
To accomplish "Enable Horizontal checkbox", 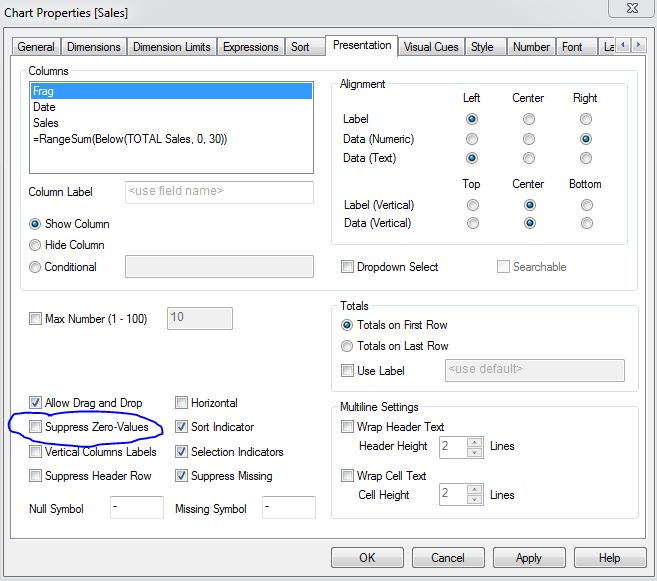I will pyautogui.click(x=181, y=403).
